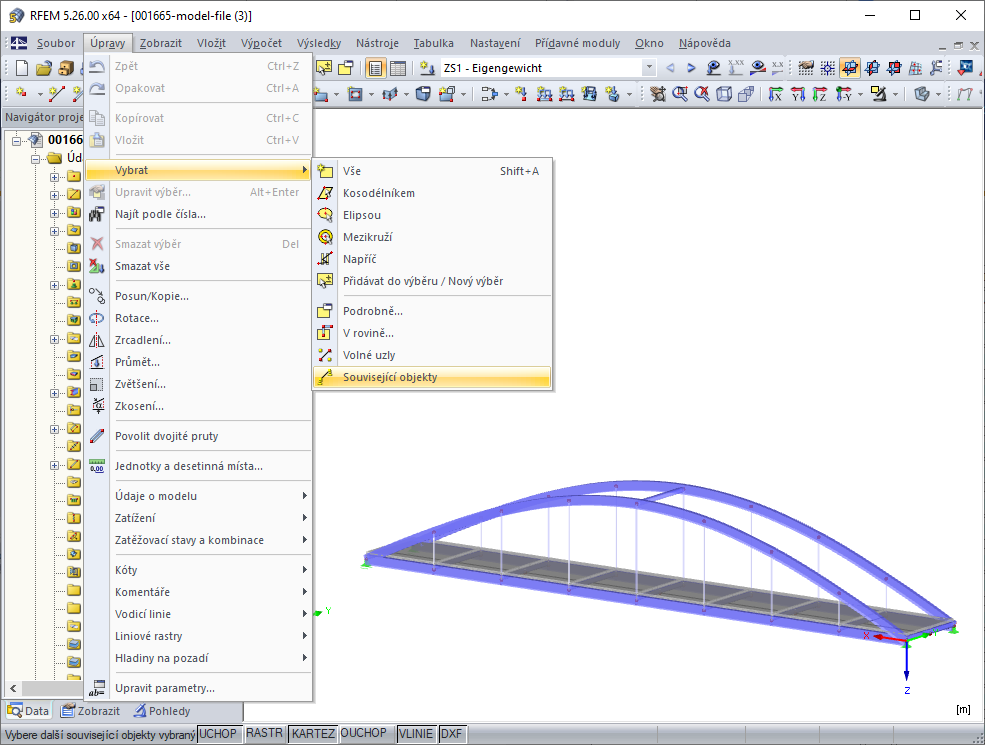Click the view in -Y direction icon
This screenshot has height=745, width=985.
843,94
